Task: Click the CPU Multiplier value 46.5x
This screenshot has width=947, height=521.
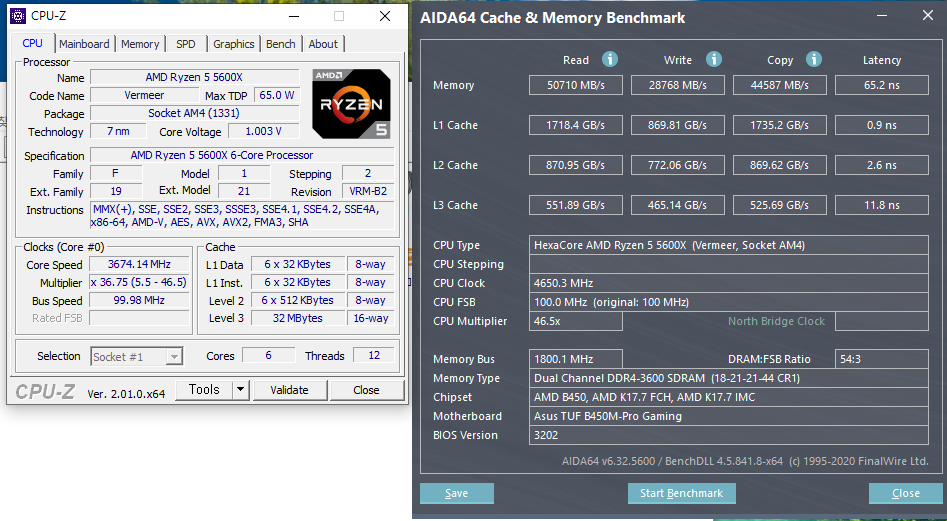Action: 576,321
